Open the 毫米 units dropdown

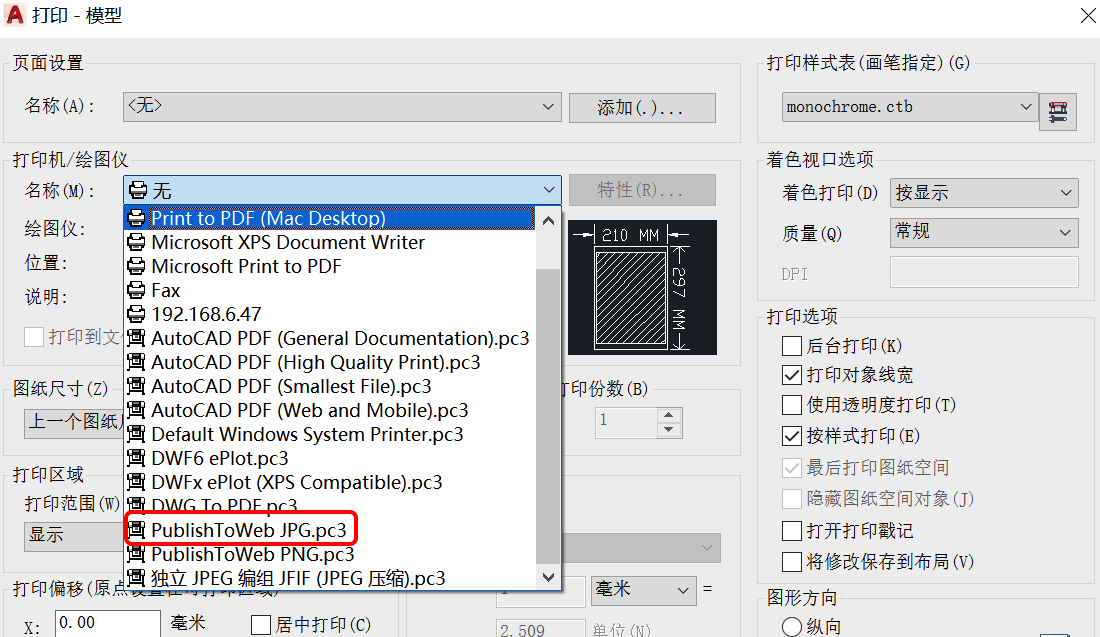point(644,591)
